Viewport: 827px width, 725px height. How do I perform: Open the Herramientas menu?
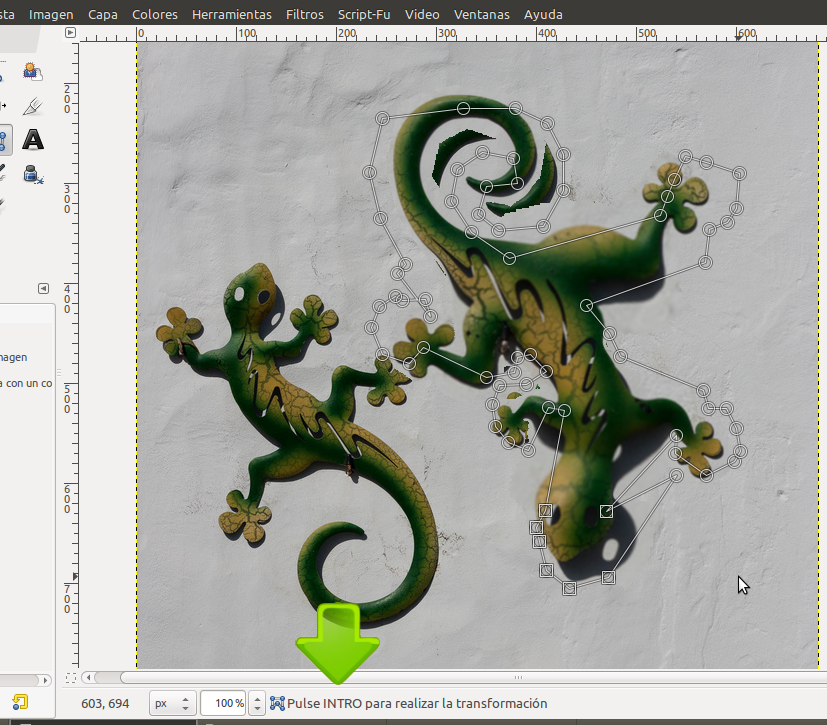[231, 15]
